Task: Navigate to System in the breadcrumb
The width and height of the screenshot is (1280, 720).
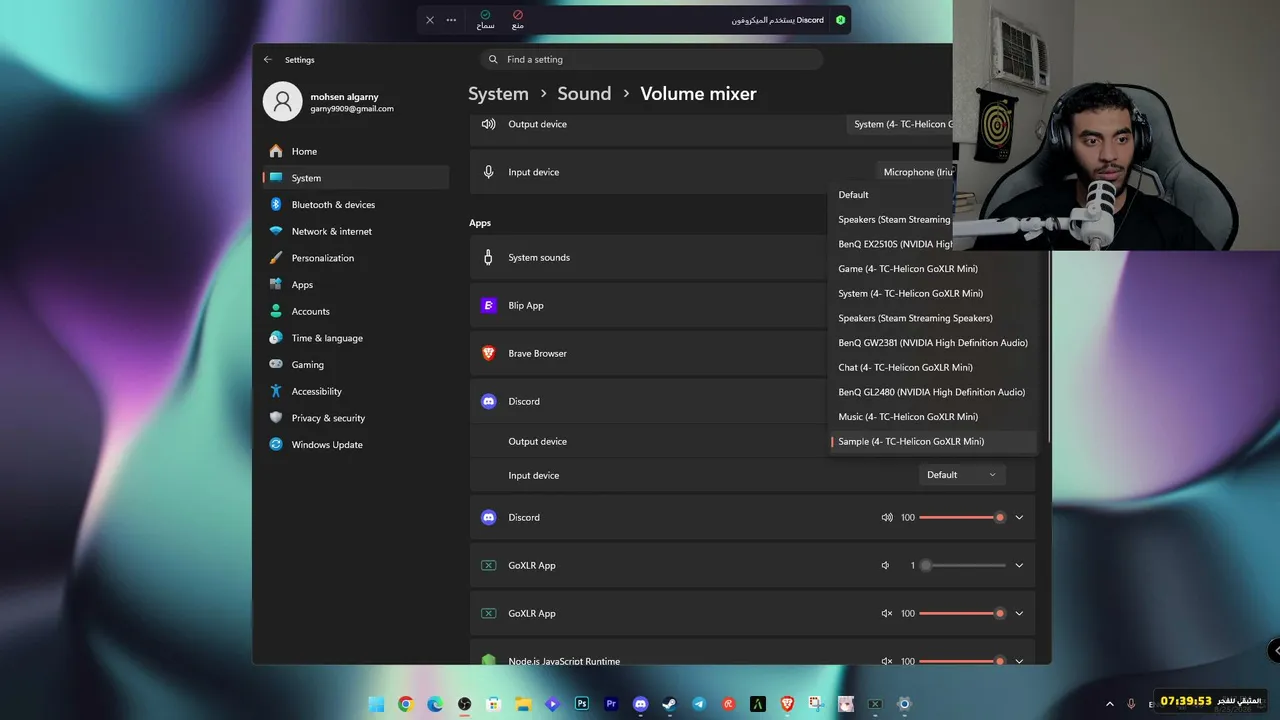Action: (x=498, y=94)
